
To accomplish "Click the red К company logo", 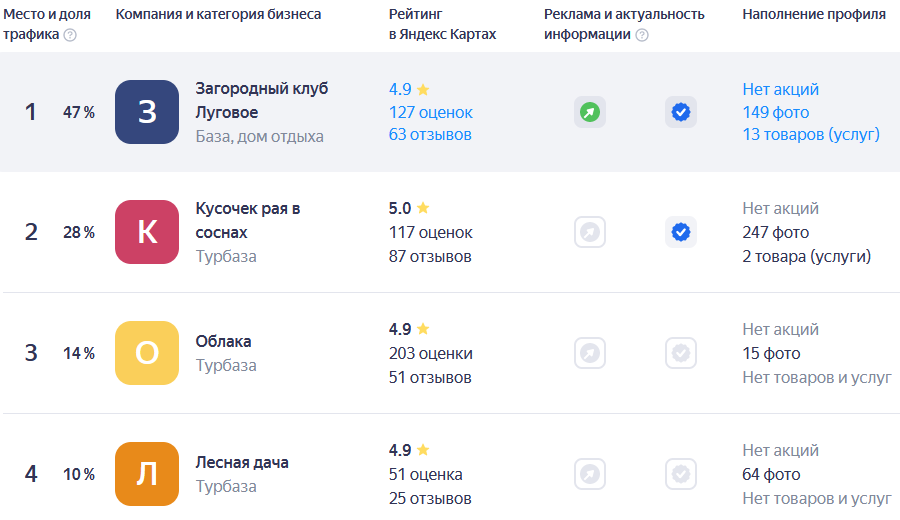I will 147,232.
